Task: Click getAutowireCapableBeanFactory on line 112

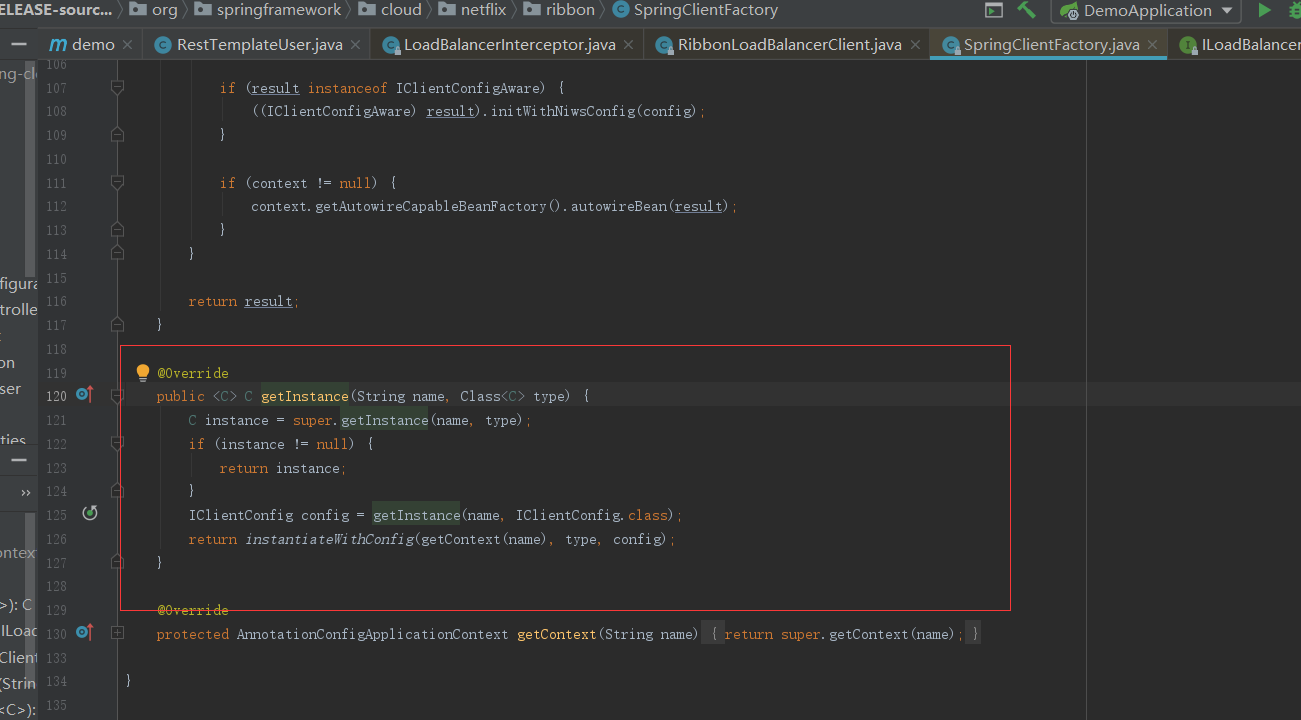Action: (431, 206)
